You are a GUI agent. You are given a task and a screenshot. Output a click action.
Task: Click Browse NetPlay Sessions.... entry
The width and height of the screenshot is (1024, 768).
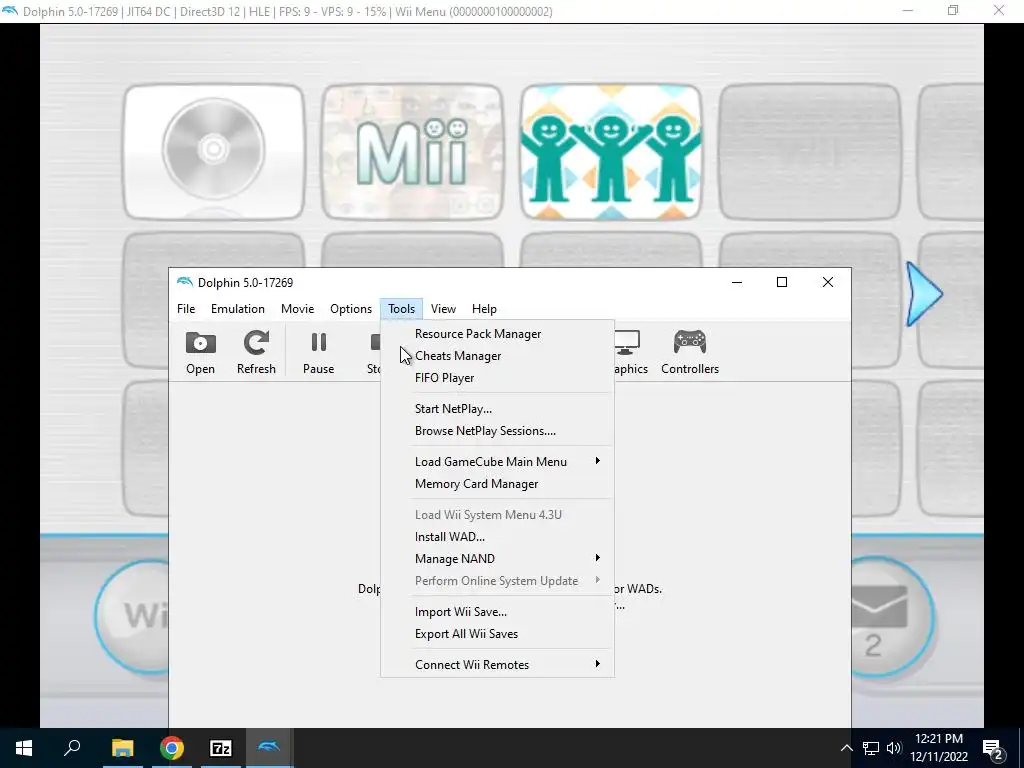click(x=497, y=431)
